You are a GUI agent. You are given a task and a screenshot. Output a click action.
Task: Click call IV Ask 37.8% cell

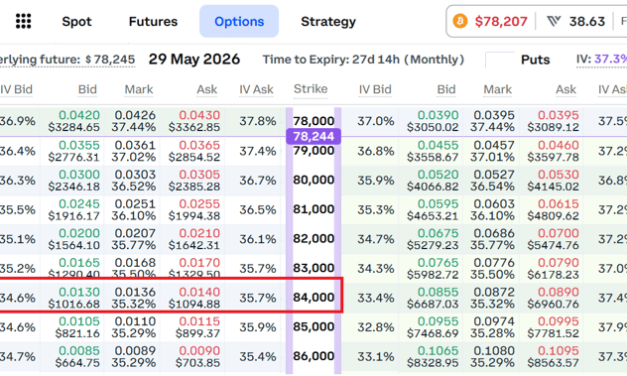(x=258, y=121)
